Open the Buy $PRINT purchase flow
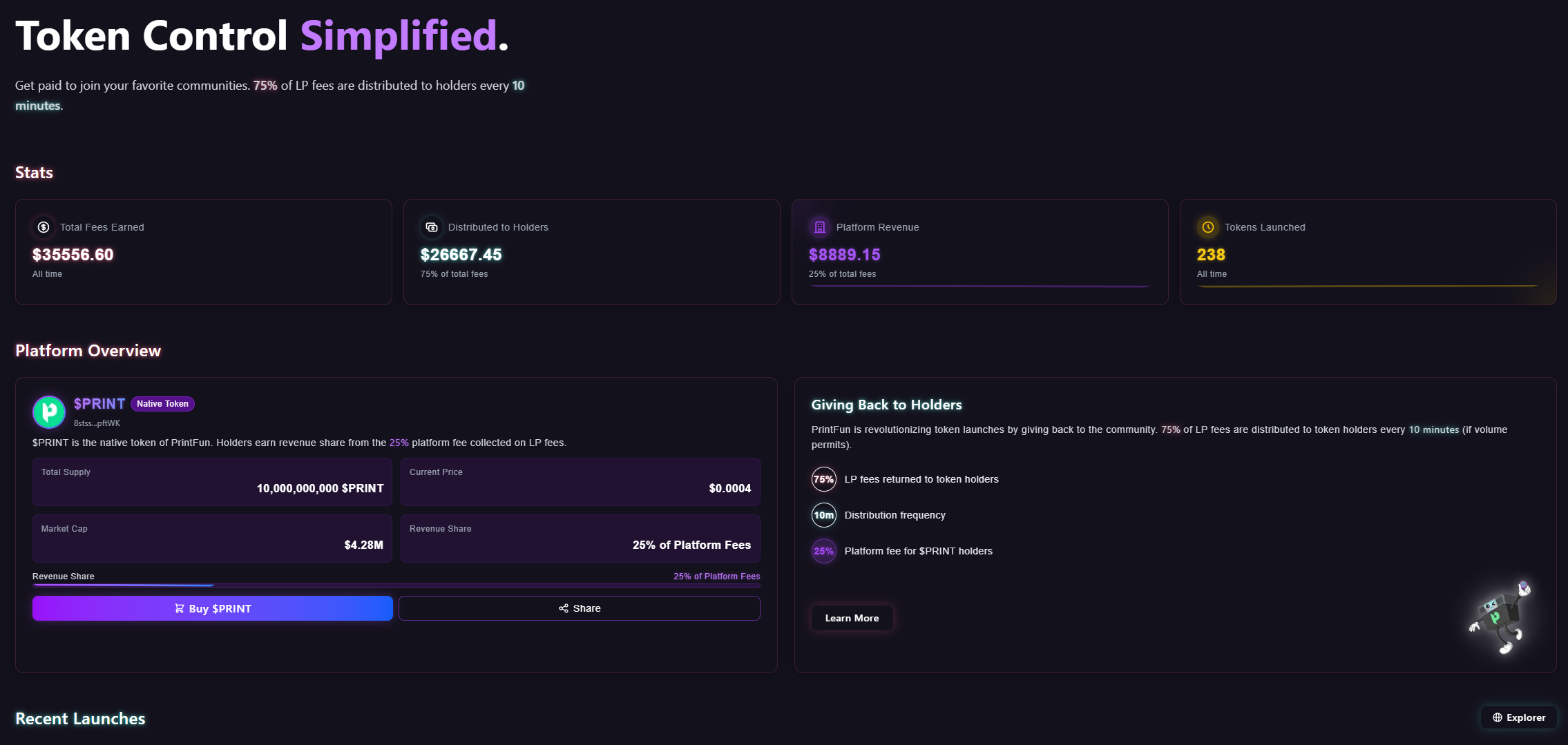The image size is (1568, 745). [x=211, y=608]
